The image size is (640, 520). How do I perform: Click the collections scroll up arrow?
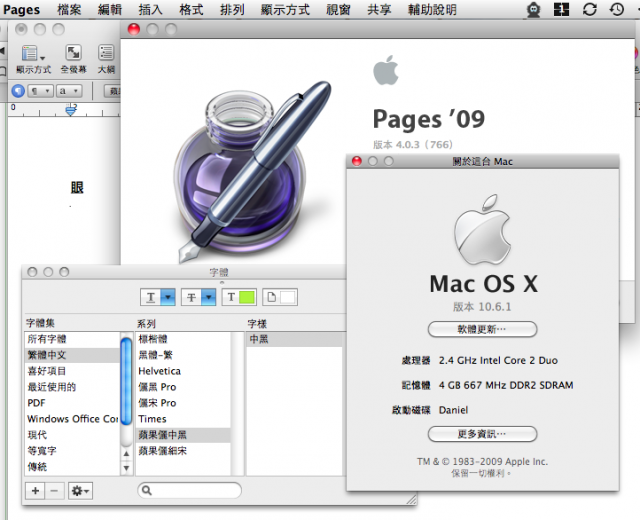[x=127, y=453]
